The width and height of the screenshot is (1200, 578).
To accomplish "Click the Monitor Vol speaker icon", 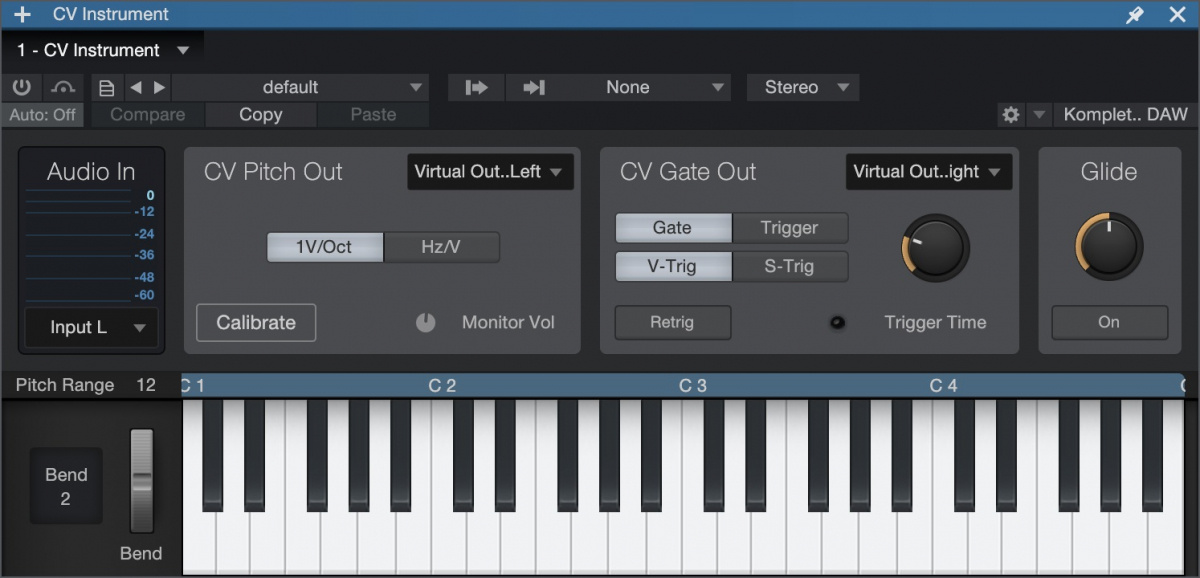I will click(x=425, y=322).
